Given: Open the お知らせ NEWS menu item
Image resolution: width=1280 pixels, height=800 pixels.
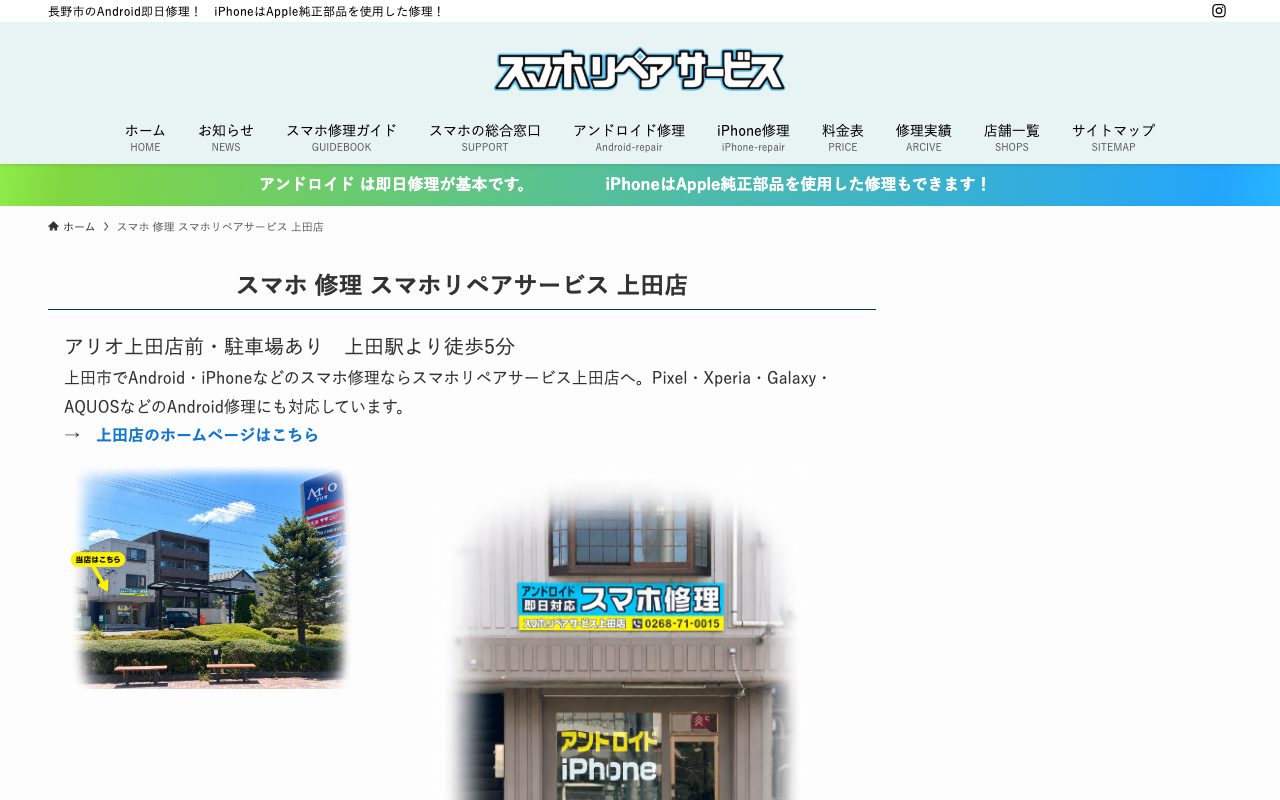Looking at the screenshot, I should 226,137.
